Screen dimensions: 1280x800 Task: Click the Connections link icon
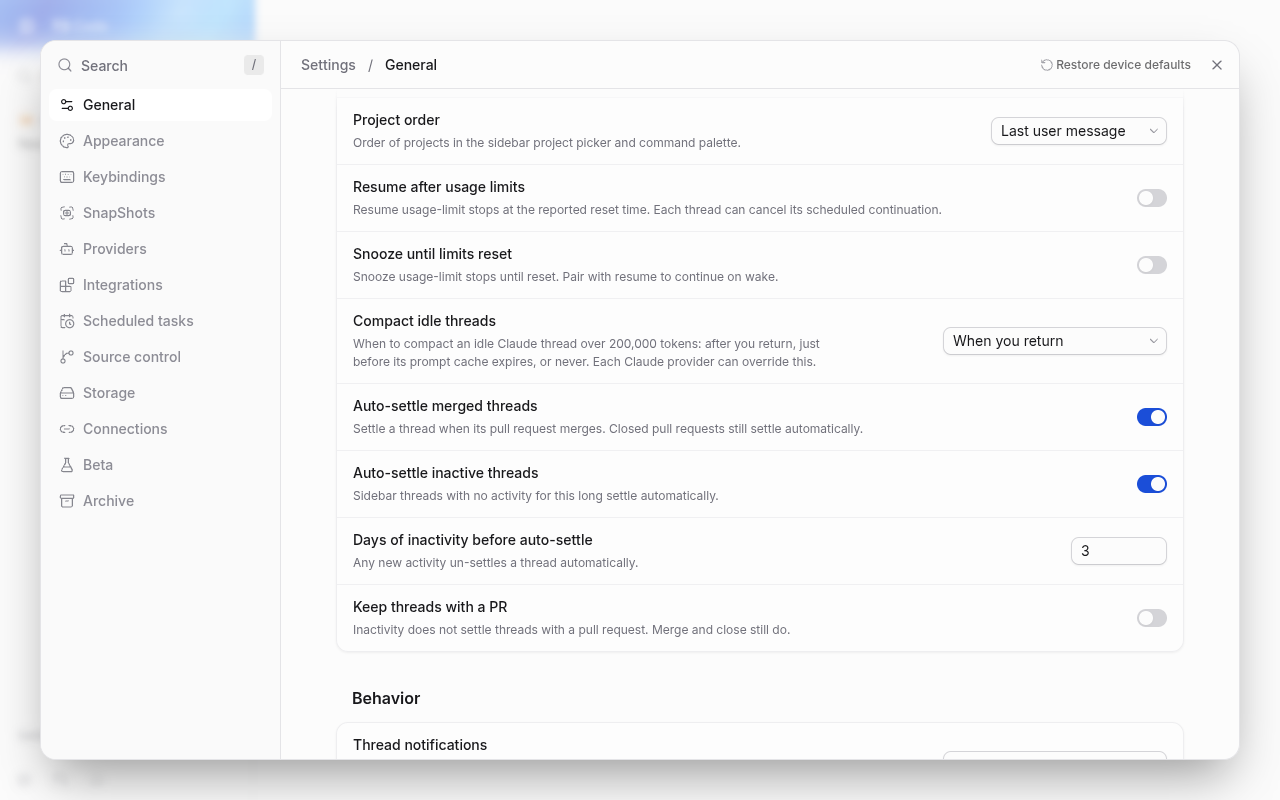pos(67,429)
